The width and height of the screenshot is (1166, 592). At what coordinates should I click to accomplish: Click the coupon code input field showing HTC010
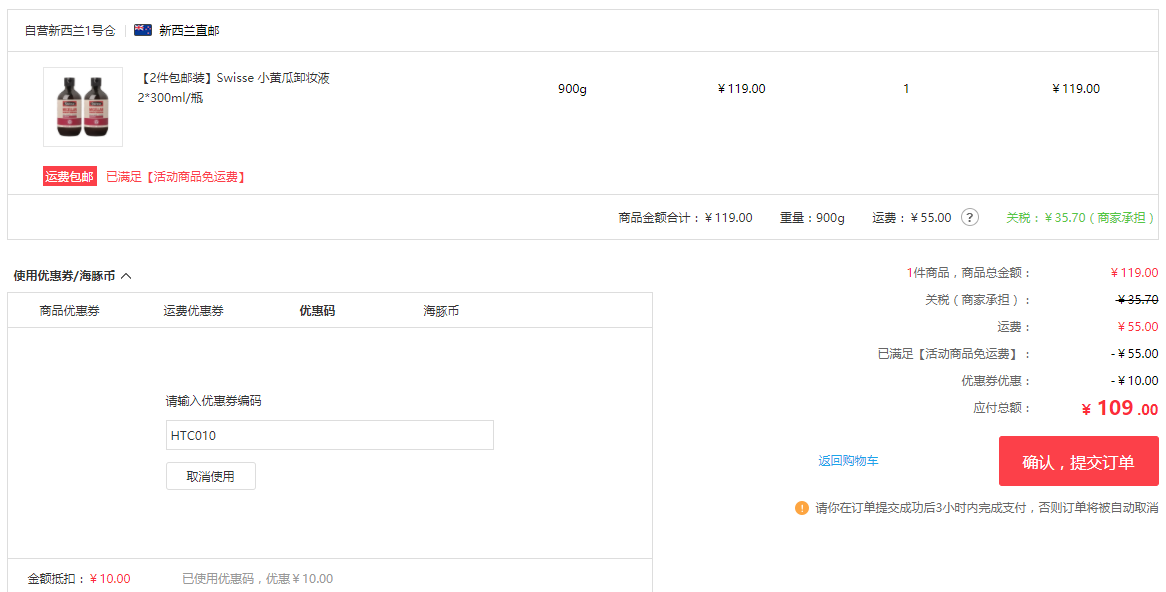(x=330, y=435)
